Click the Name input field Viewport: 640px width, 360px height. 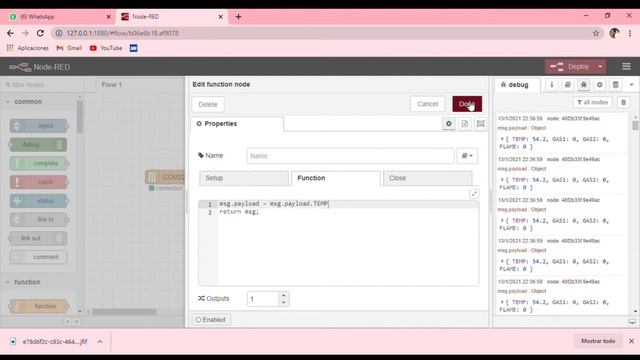pyautogui.click(x=350, y=156)
